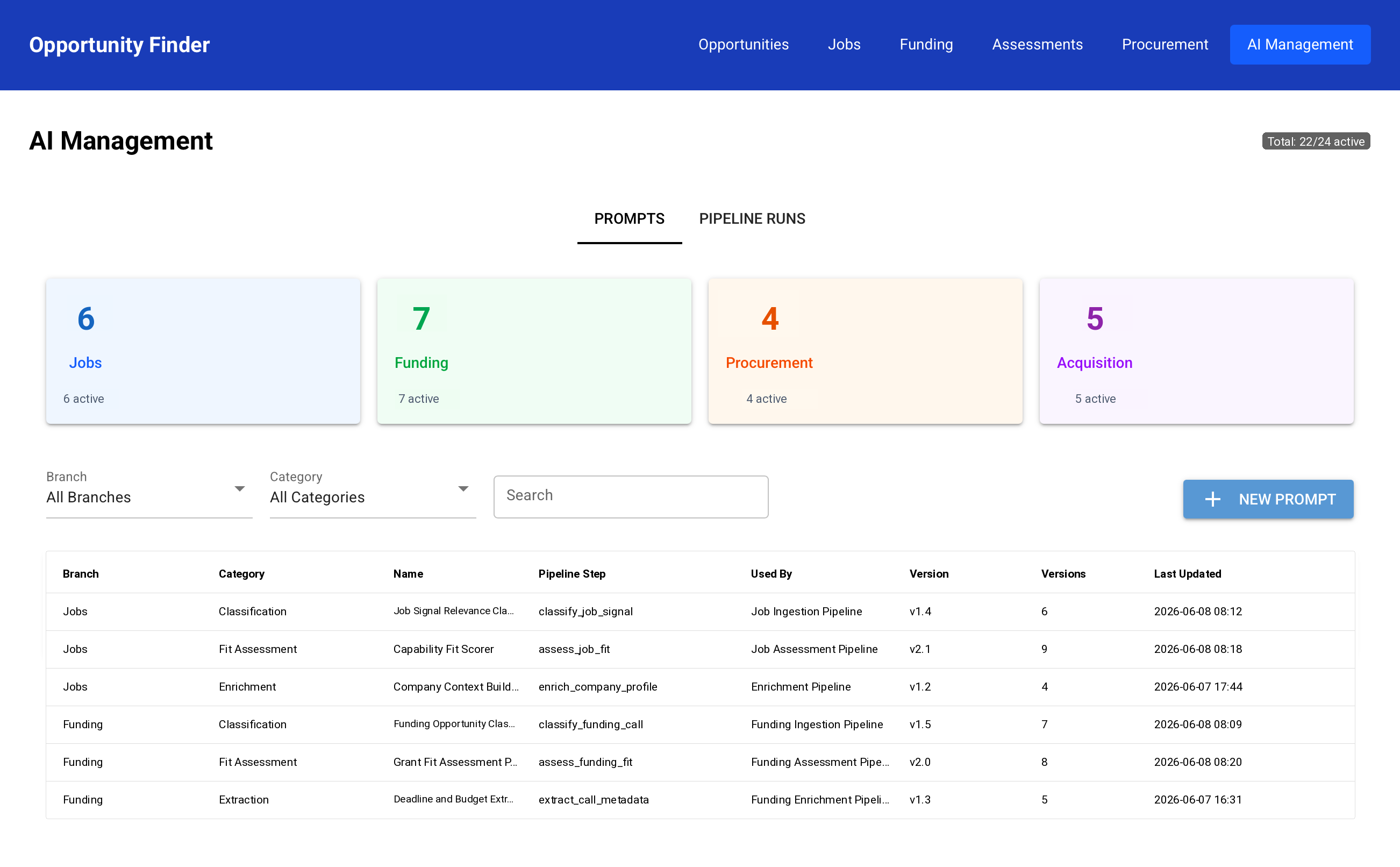Viewport: 1400px width, 867px height.
Task: Click Job Assessment Pipeline cell
Action: point(814,649)
